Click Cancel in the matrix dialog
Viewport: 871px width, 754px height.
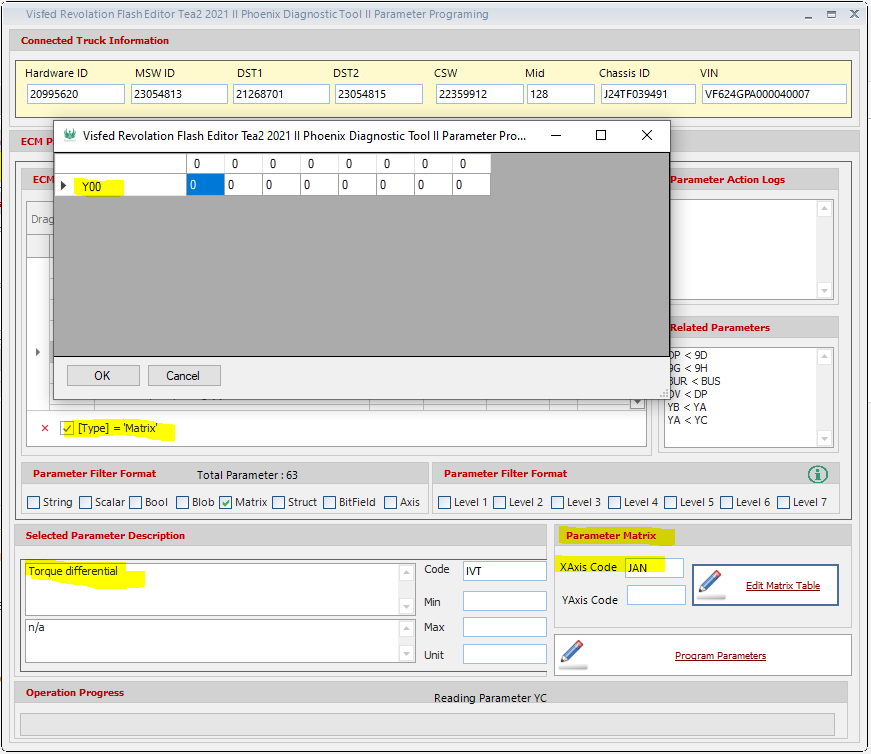click(x=184, y=376)
